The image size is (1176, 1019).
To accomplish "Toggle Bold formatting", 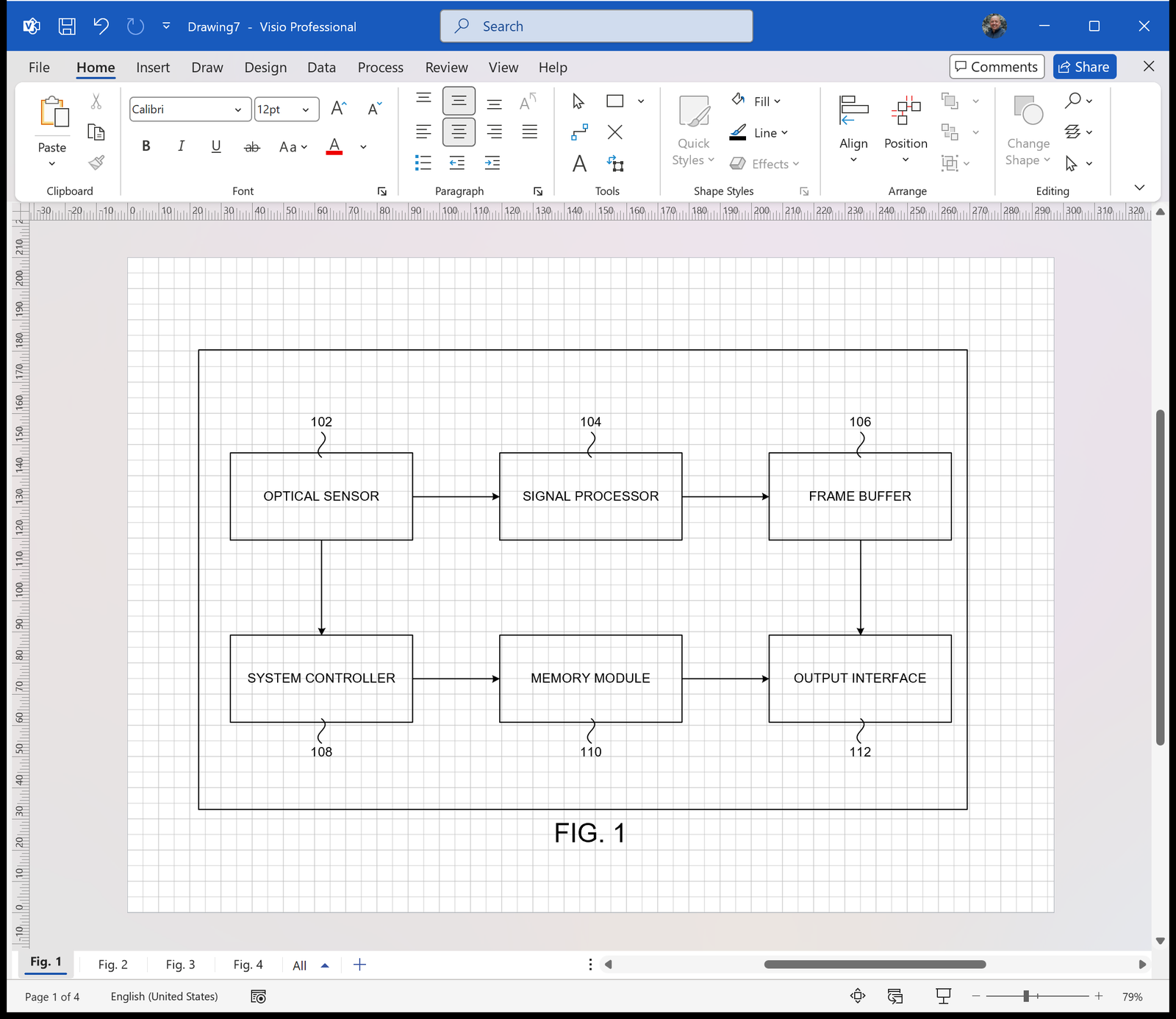I will point(146,146).
